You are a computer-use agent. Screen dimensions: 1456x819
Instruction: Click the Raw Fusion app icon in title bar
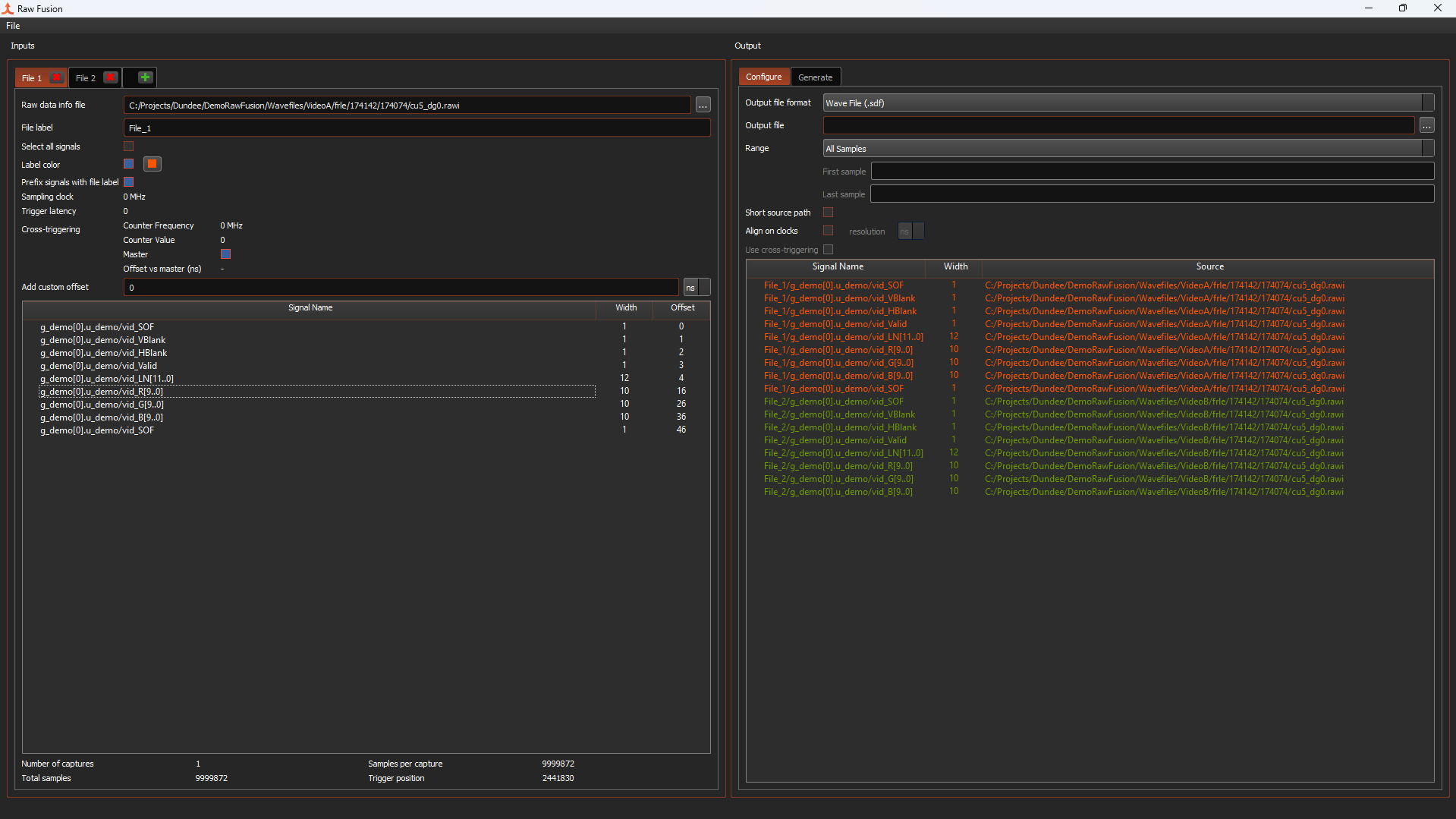[8, 8]
